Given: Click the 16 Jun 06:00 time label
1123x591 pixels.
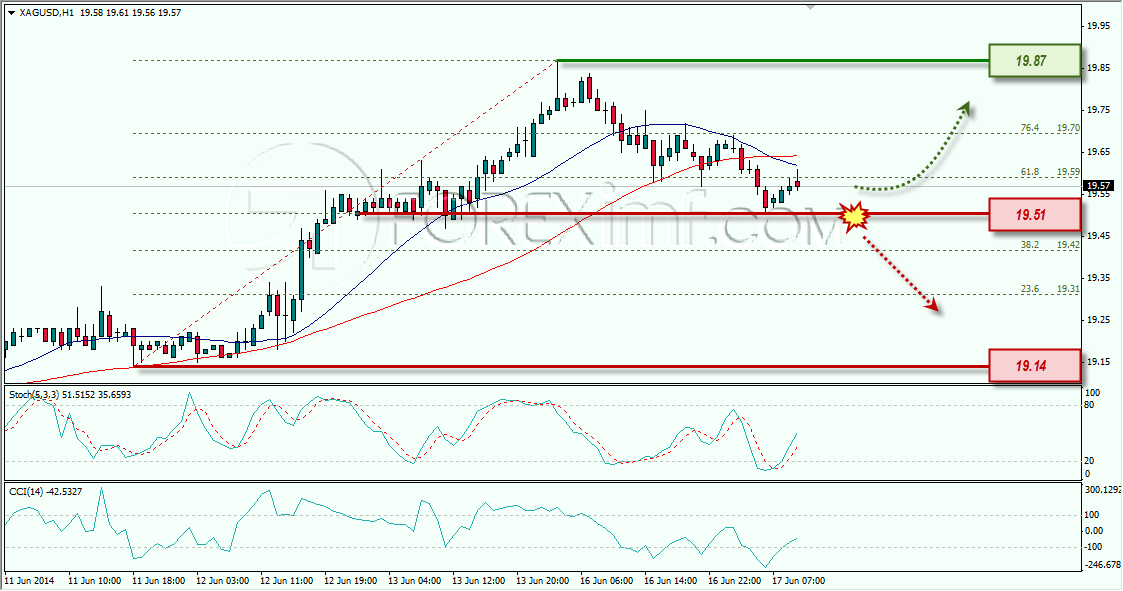Looking at the screenshot, I should [x=607, y=581].
